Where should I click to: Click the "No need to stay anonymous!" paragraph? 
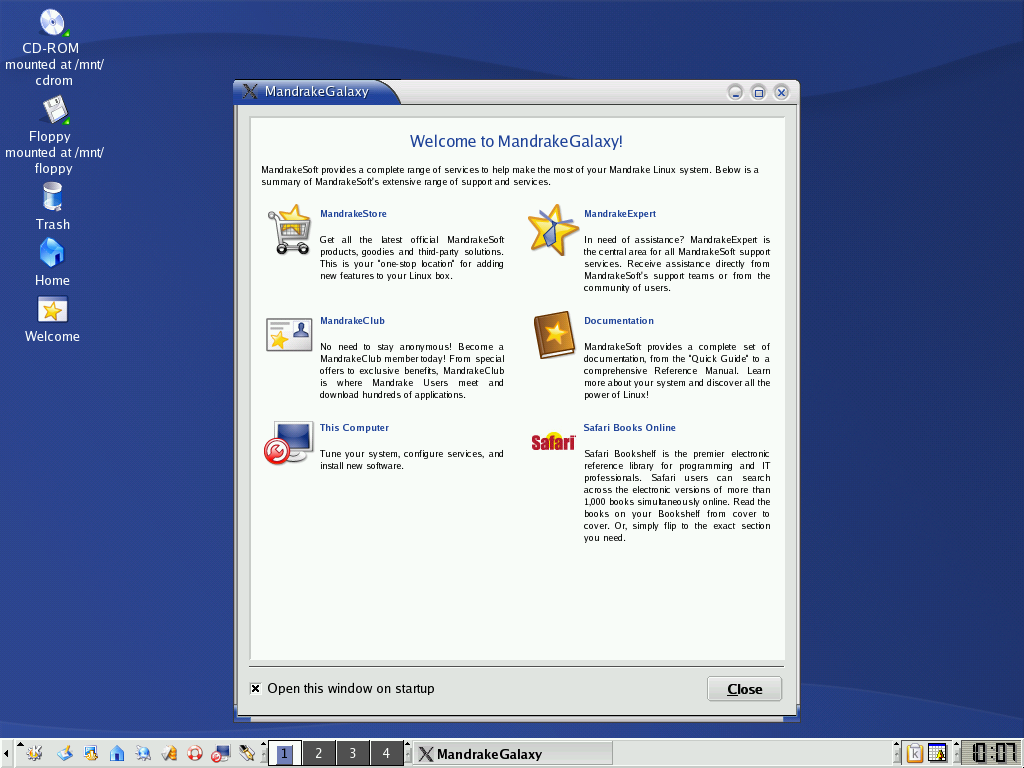pyautogui.click(x=411, y=371)
